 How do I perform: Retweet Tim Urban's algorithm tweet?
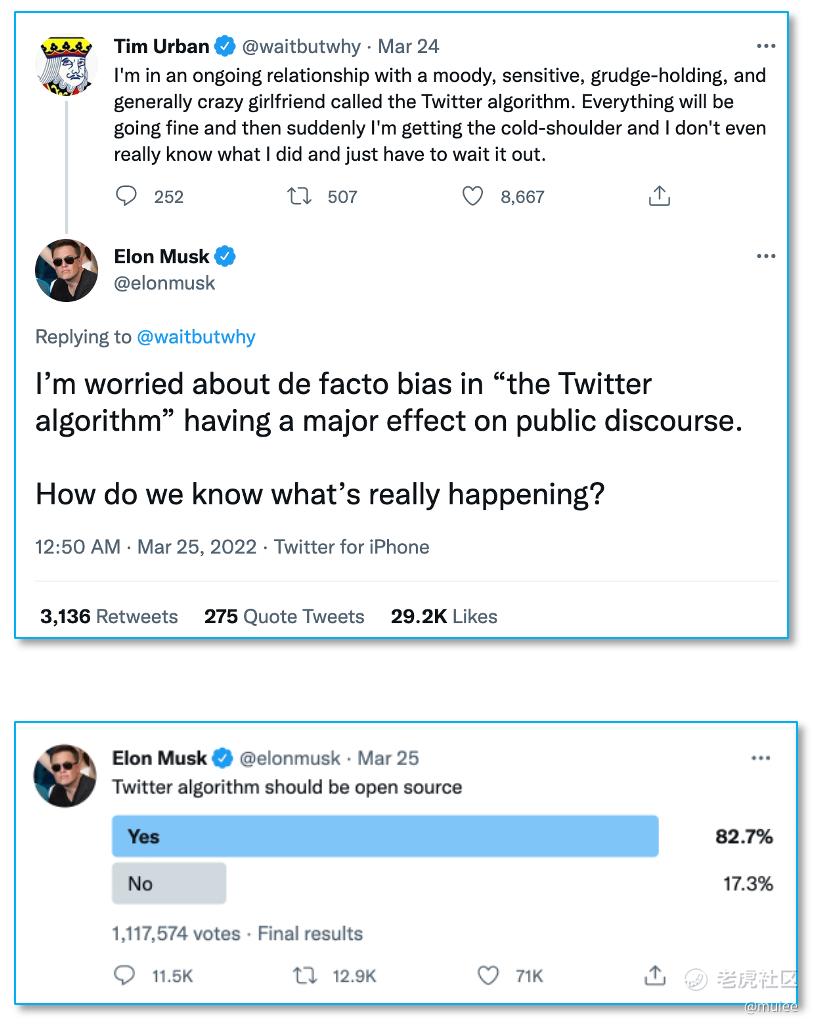click(299, 196)
